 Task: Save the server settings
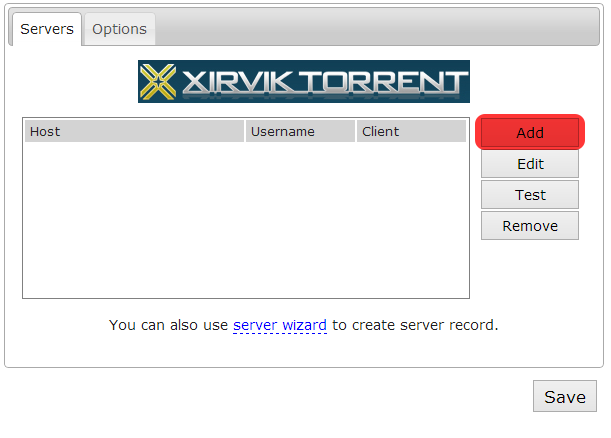pyautogui.click(x=564, y=397)
